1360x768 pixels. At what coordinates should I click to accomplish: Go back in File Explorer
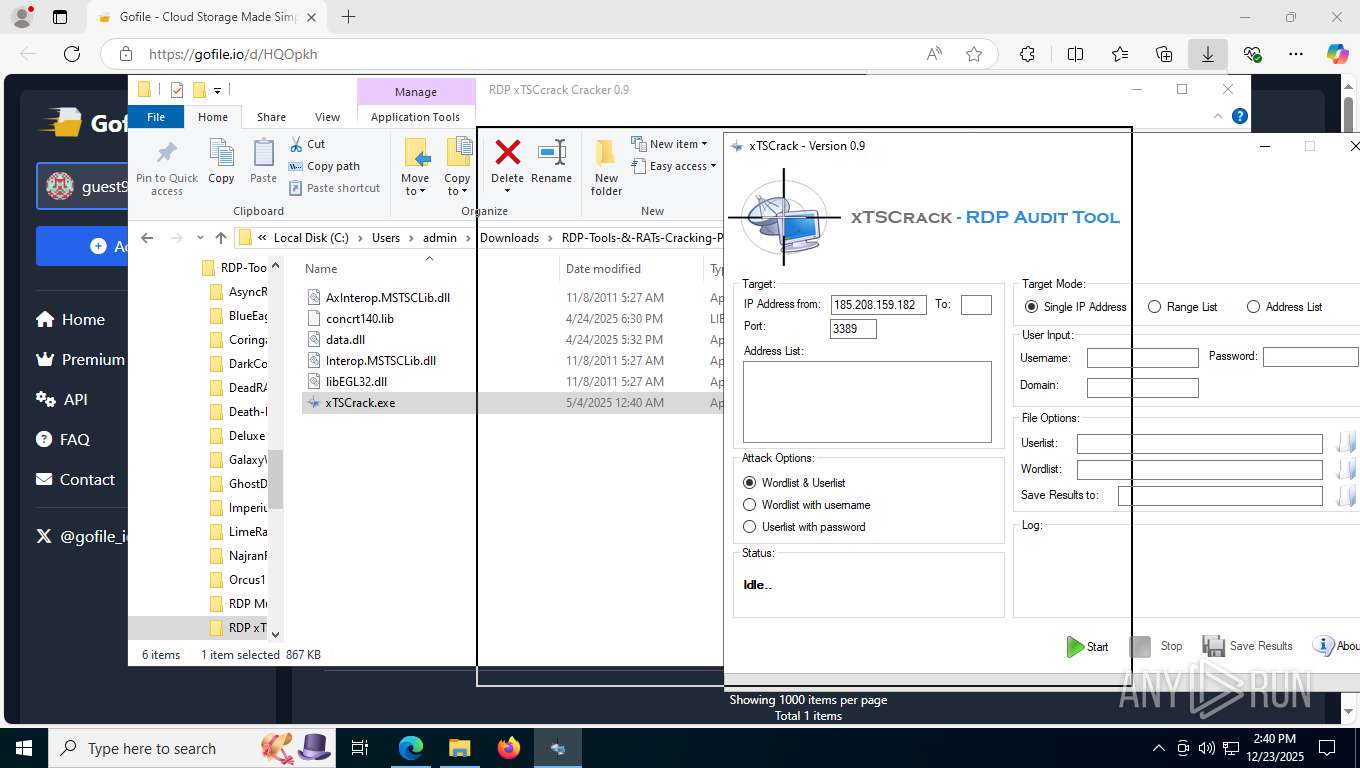(148, 238)
